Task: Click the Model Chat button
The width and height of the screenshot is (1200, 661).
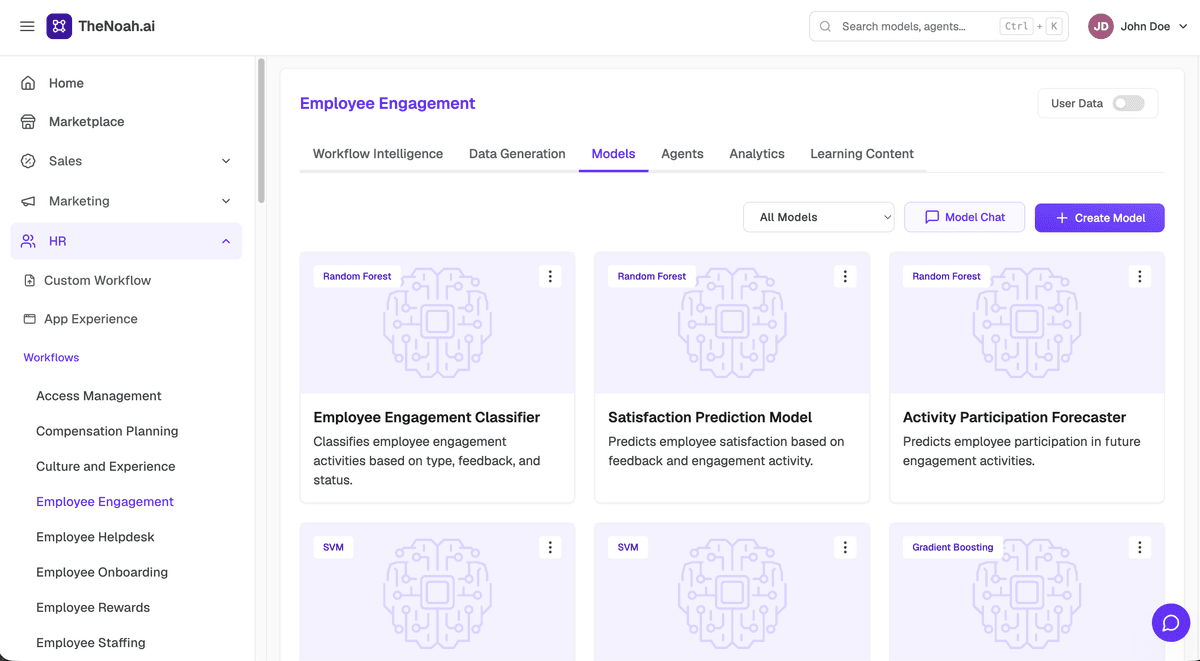Action: point(964,217)
